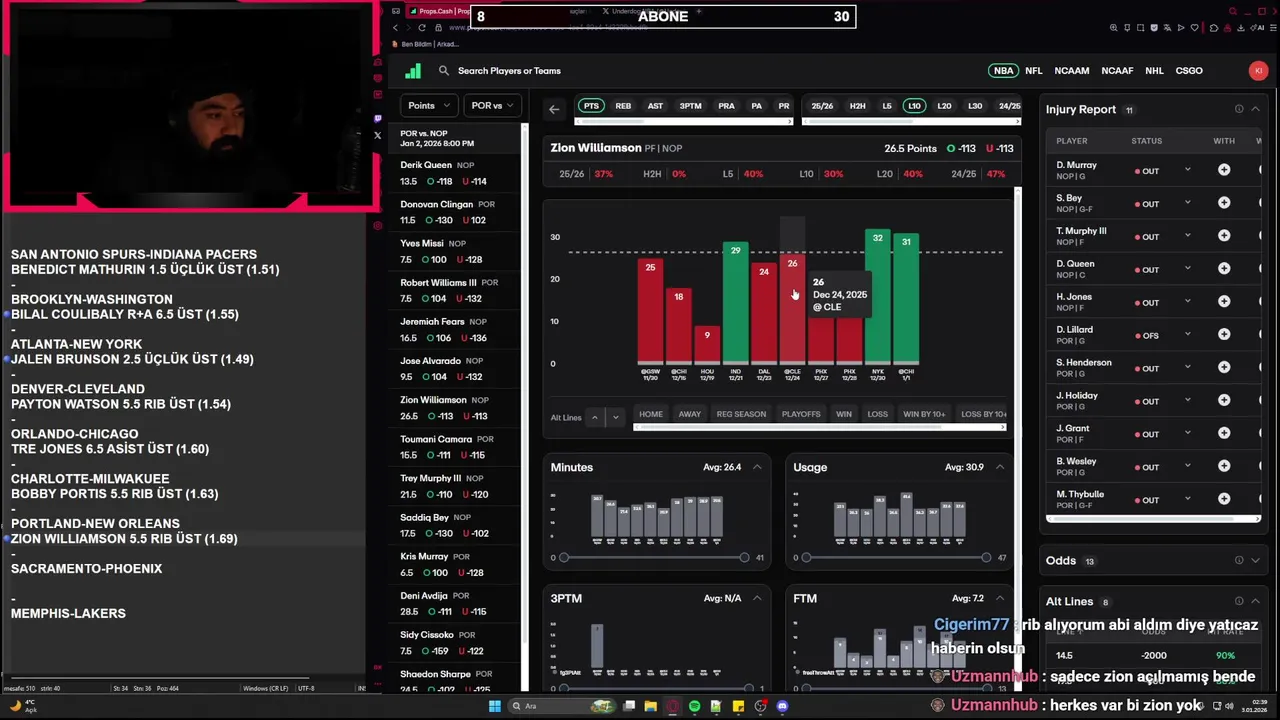Viewport: 1280px width, 720px height.
Task: Open the POR vs matchup dropdown
Action: tap(492, 105)
